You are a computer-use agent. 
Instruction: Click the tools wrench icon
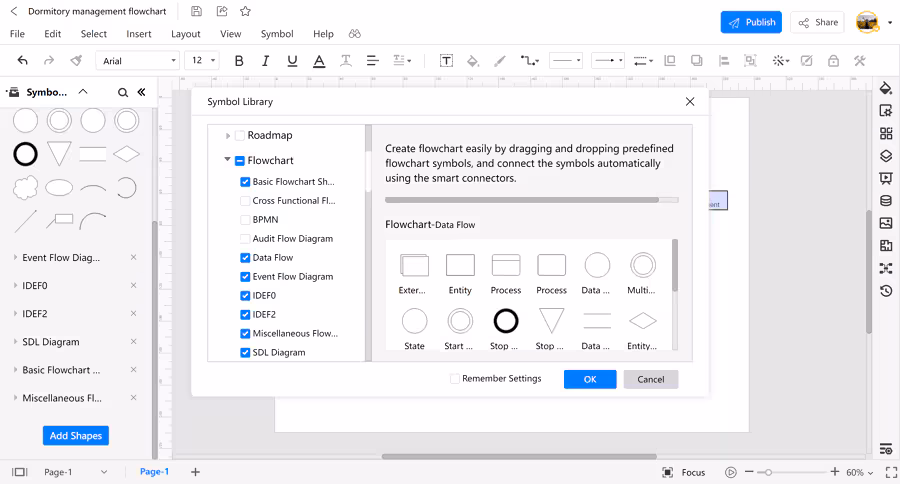point(859,61)
